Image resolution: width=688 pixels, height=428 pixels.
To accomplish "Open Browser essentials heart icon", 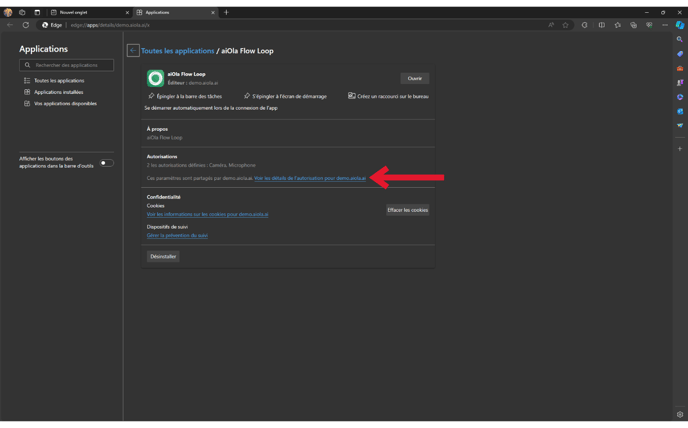I will [x=649, y=25].
